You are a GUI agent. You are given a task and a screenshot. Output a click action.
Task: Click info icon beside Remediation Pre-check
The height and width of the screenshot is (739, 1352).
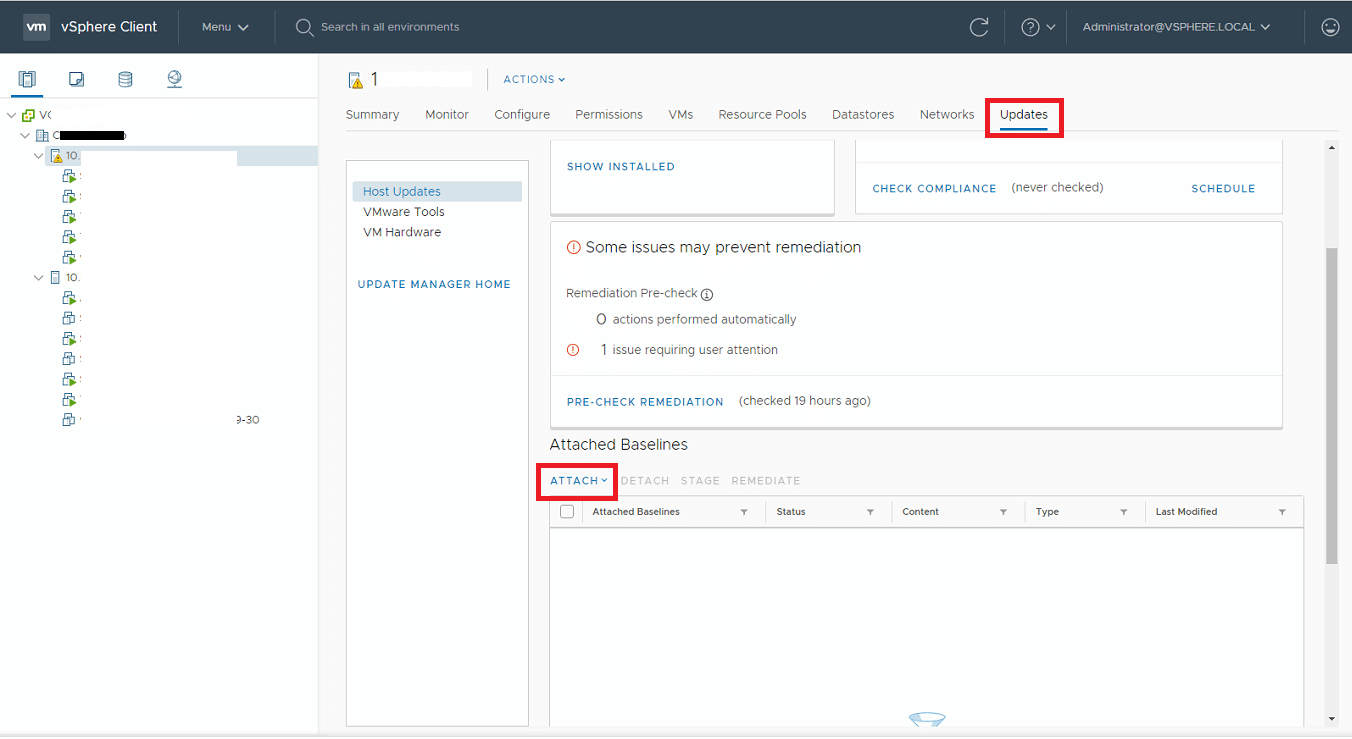coord(707,294)
